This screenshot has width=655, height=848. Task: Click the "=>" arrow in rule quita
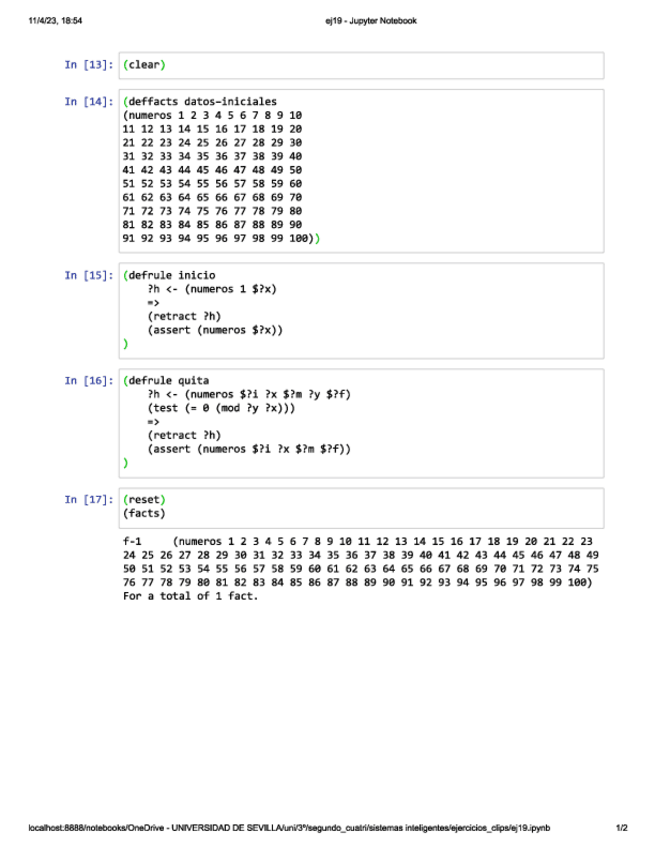(x=154, y=422)
